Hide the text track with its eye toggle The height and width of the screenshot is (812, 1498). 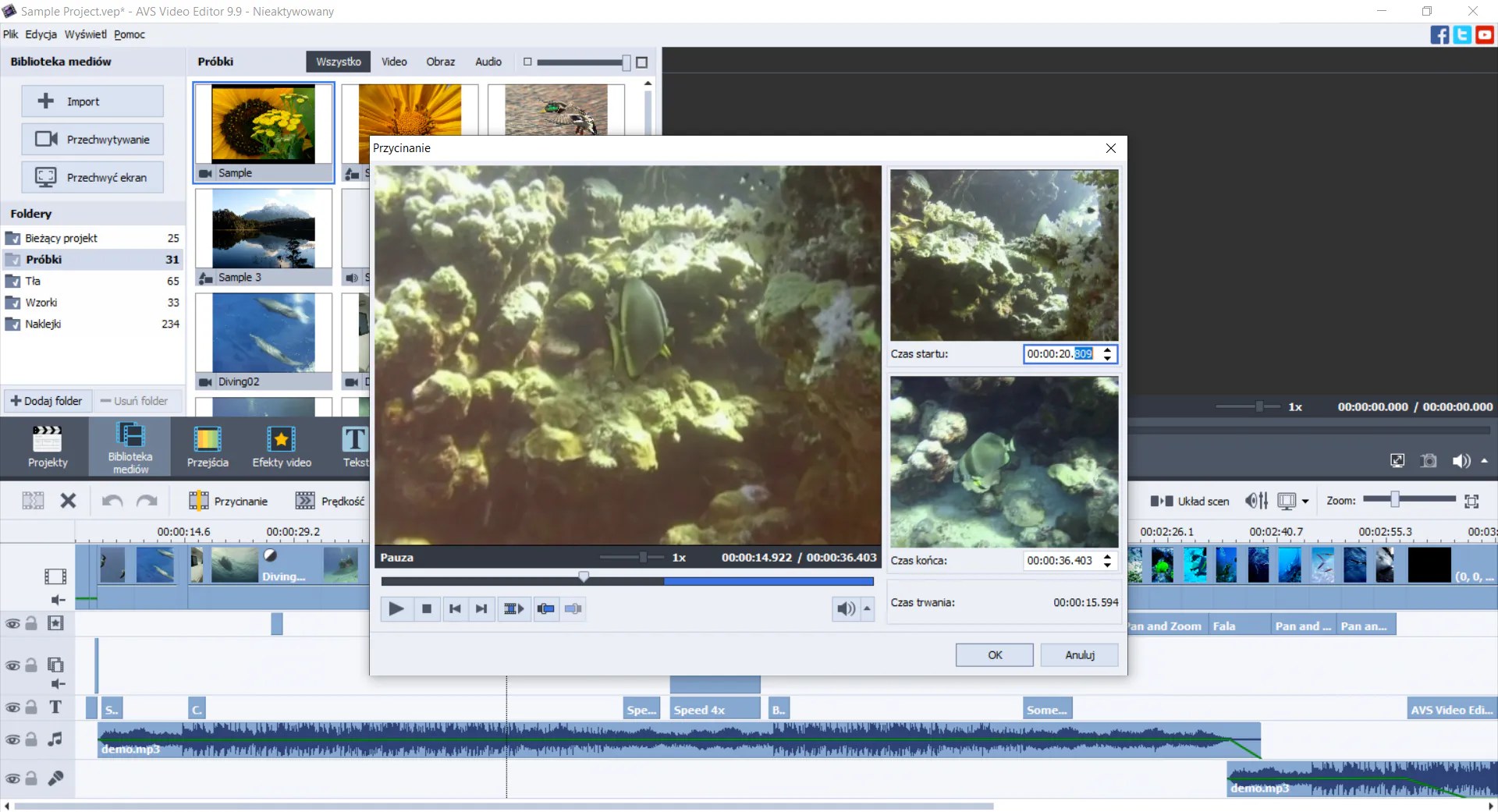coord(12,707)
